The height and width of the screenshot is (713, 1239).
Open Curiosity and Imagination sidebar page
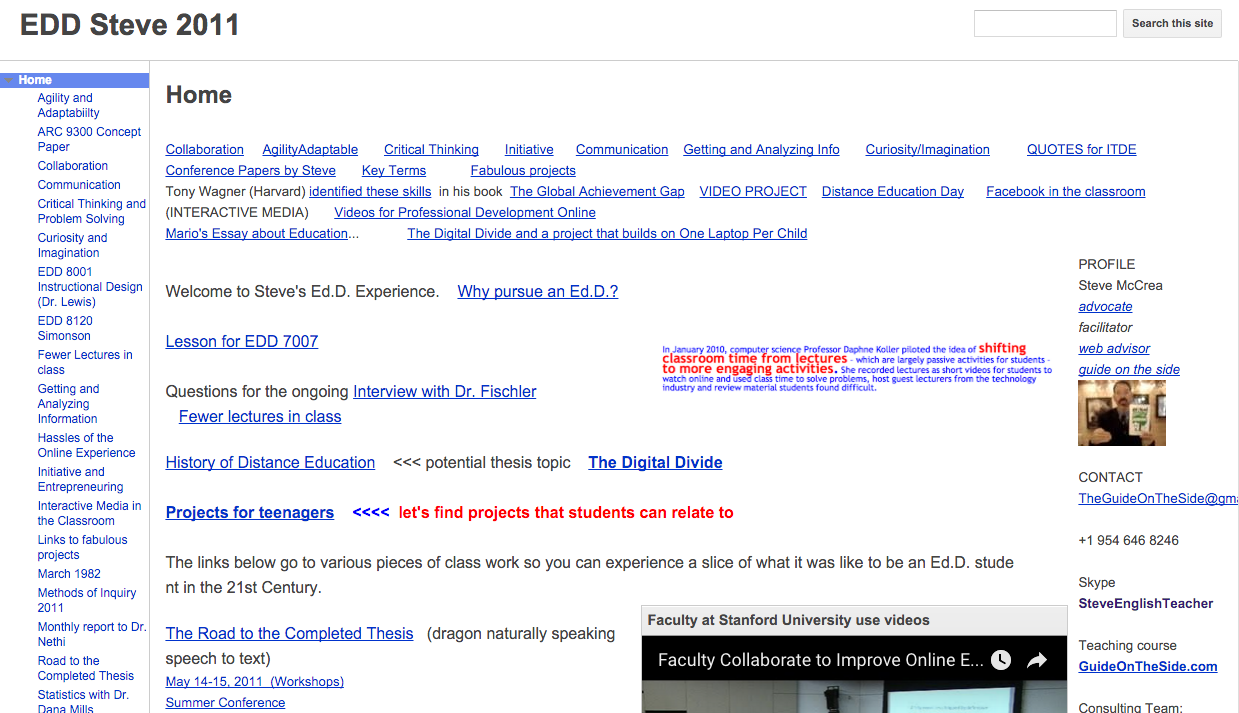72,245
